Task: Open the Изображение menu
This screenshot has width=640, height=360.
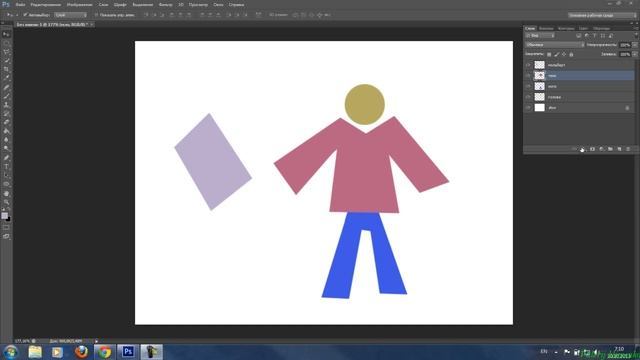Action: [80, 4]
